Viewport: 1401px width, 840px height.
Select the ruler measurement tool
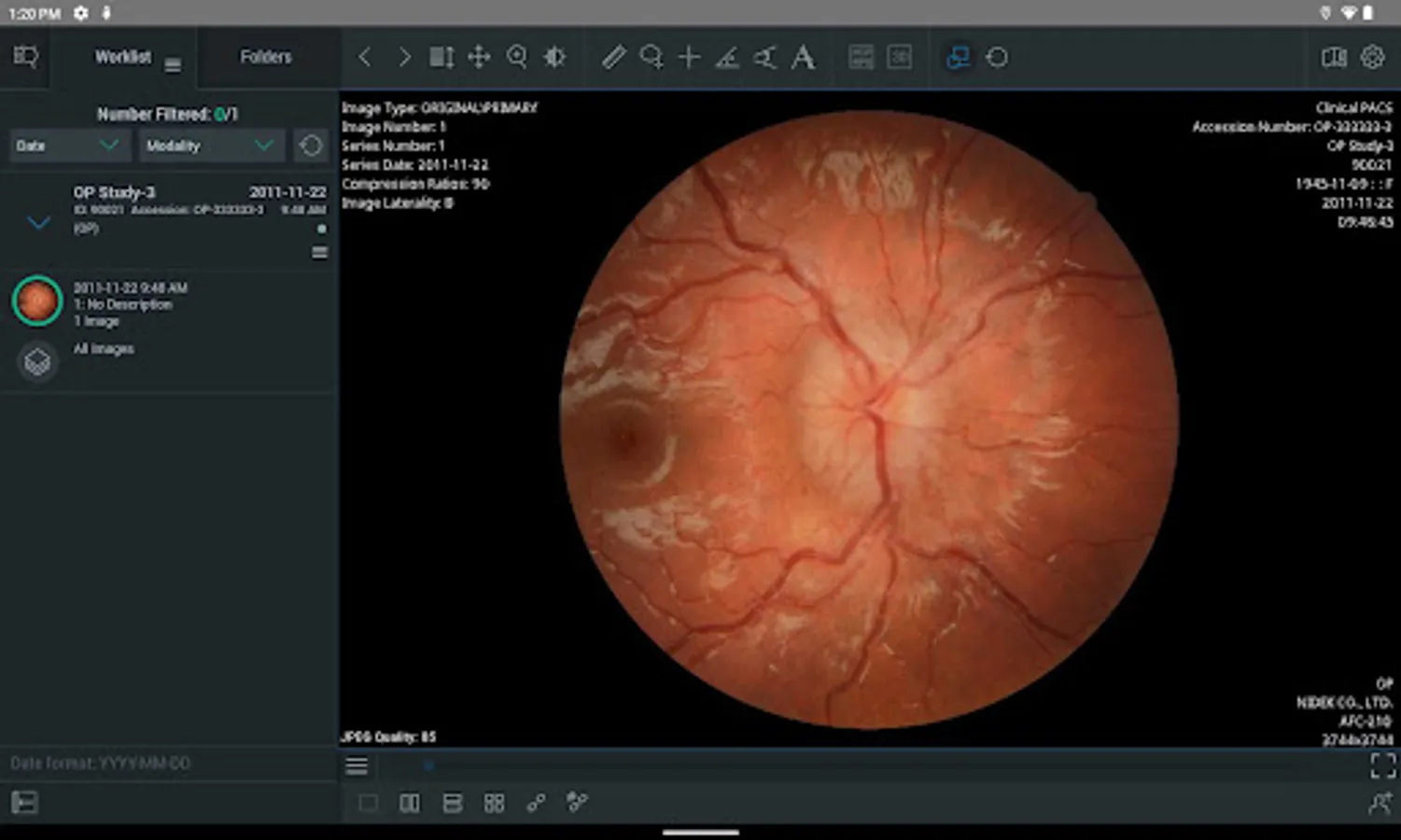(612, 58)
